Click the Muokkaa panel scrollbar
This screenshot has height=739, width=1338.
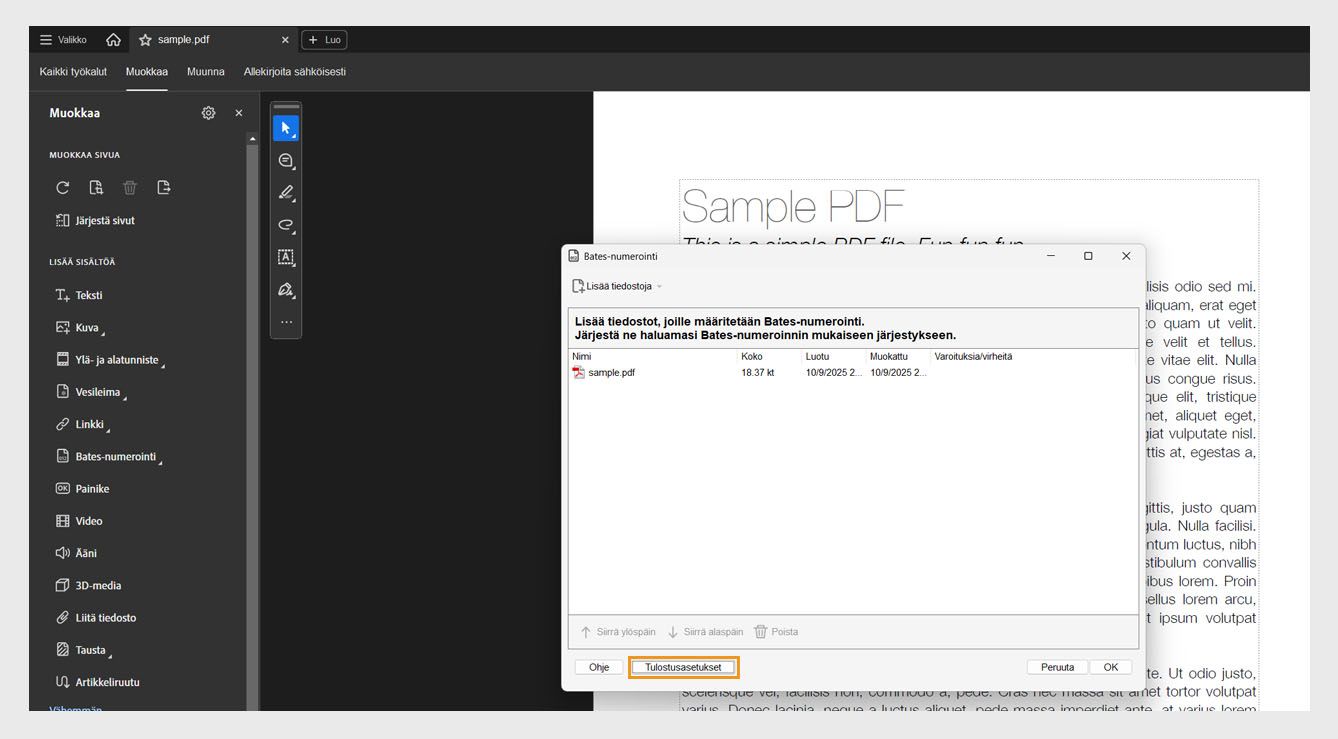(252, 428)
